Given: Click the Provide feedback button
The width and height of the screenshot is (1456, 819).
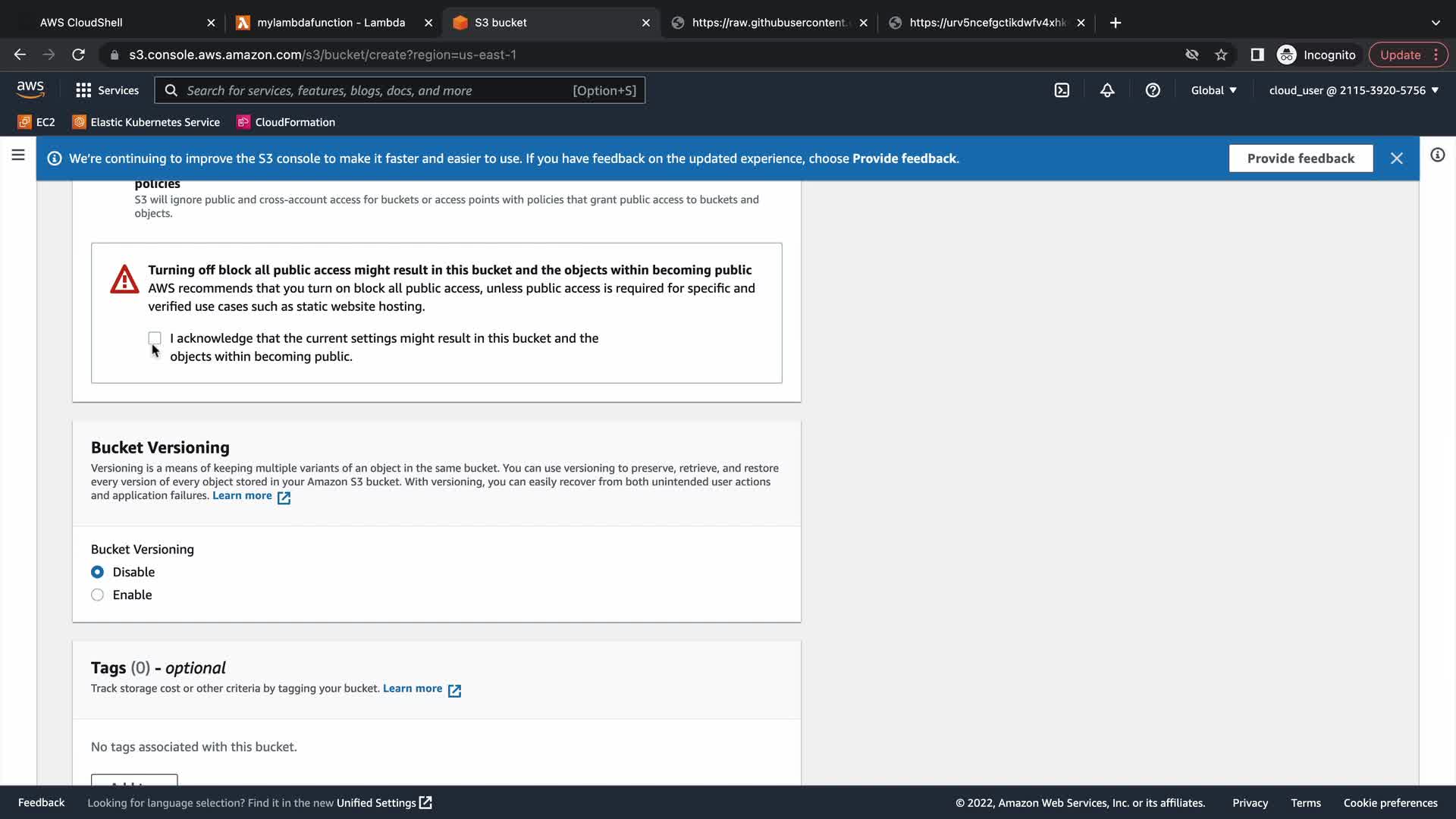Looking at the screenshot, I should [1301, 158].
